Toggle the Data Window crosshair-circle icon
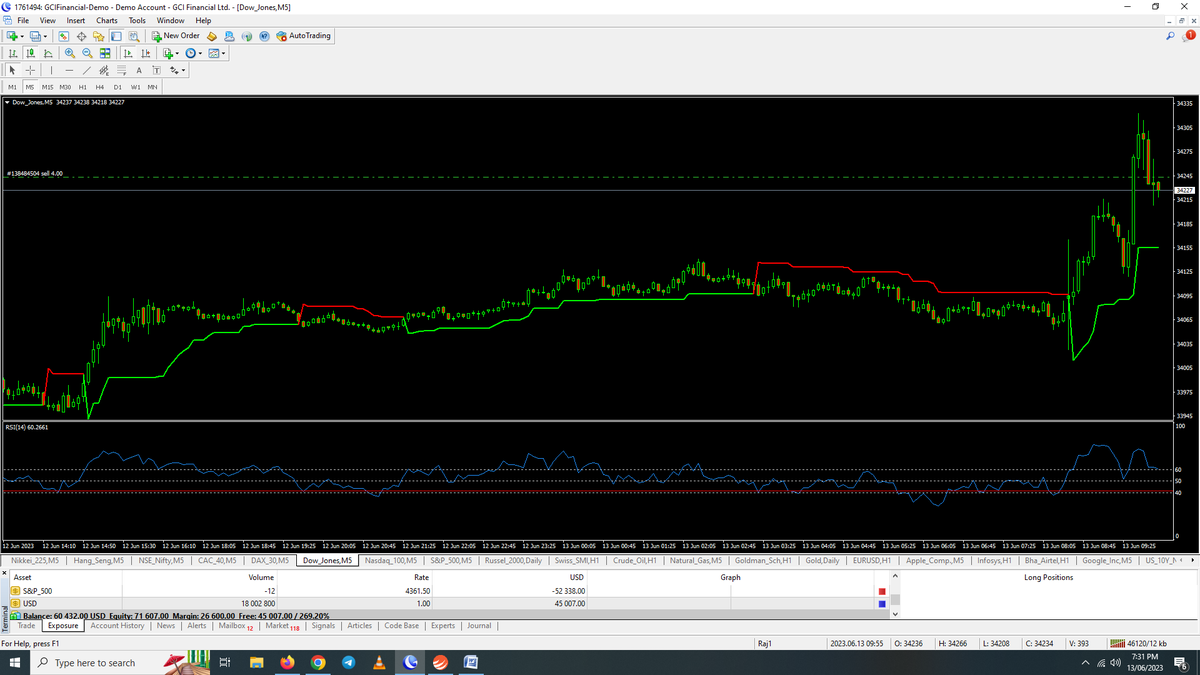1200x675 pixels. pos(82,36)
